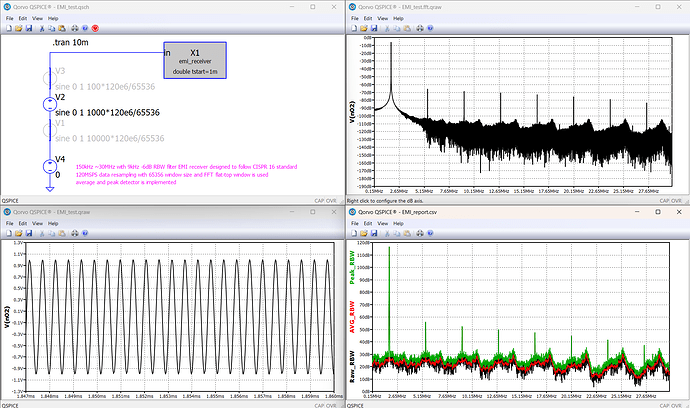Viewport: 690px width, 408px height.
Task: Click New file icon in EMI_report.csv window
Action: point(354,233)
